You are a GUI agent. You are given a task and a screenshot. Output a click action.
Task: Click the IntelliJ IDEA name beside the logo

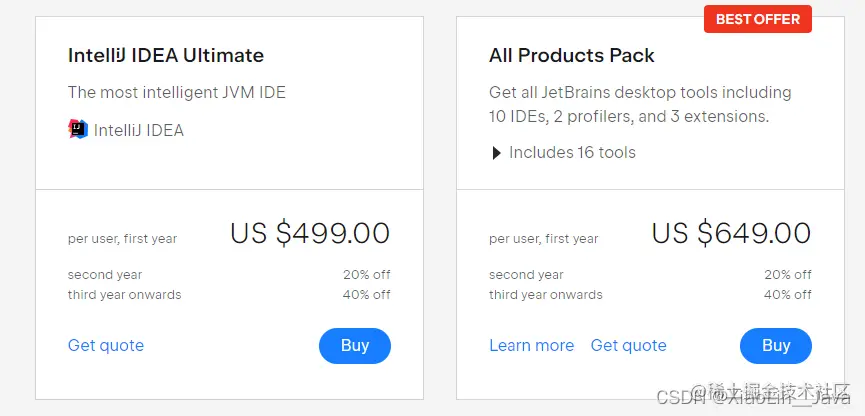[139, 130]
